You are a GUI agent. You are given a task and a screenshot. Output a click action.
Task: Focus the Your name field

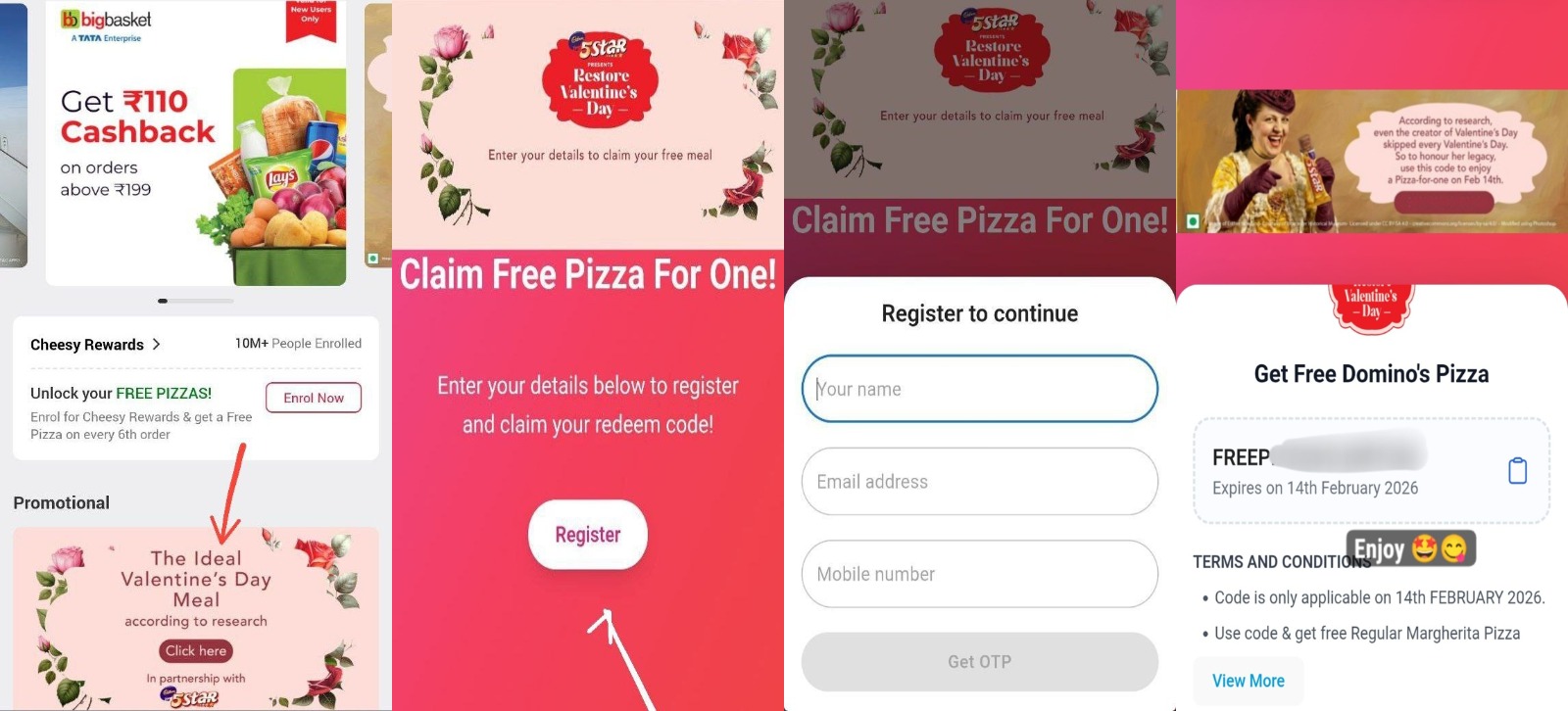(x=980, y=389)
